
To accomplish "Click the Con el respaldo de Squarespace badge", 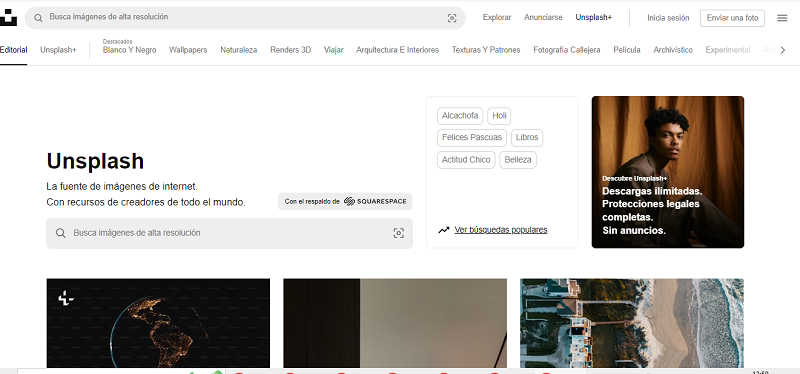I will [345, 202].
